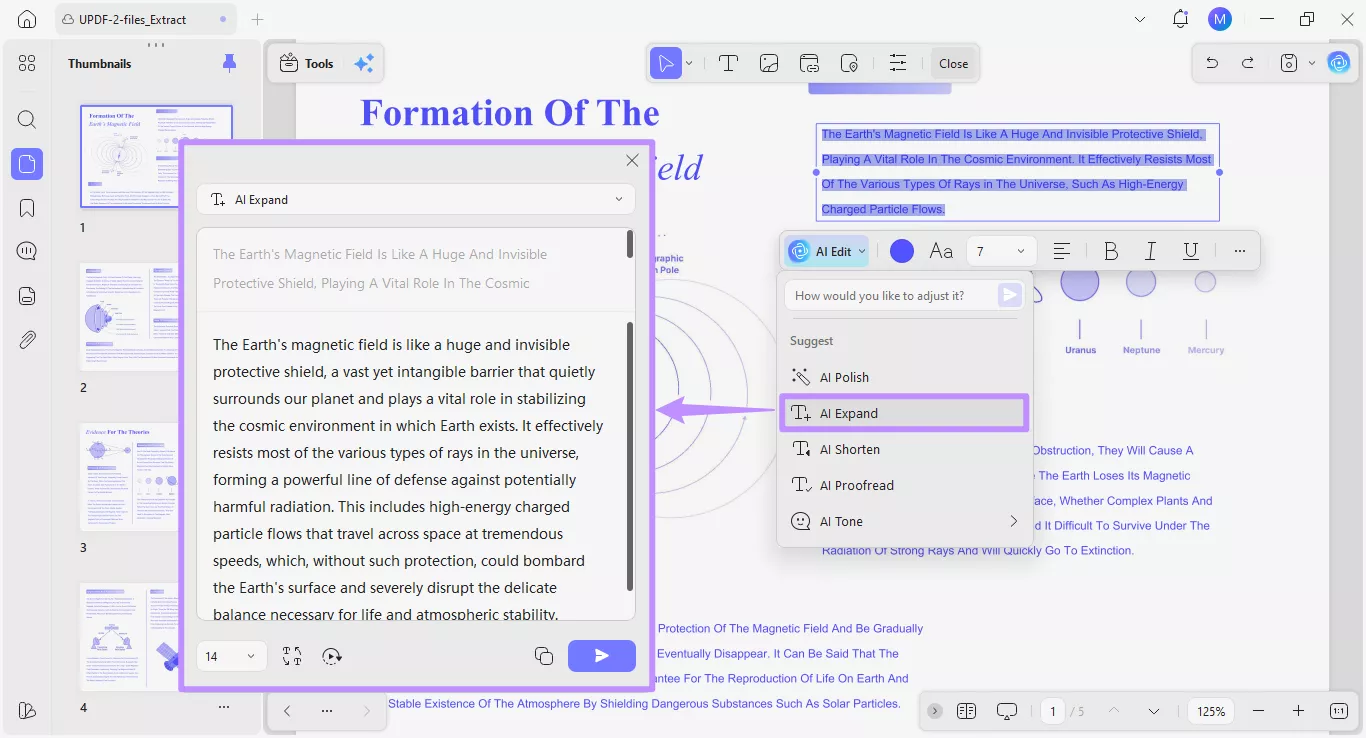Open the tab list chevron in title bar
This screenshot has width=1366, height=738.
click(x=1141, y=19)
